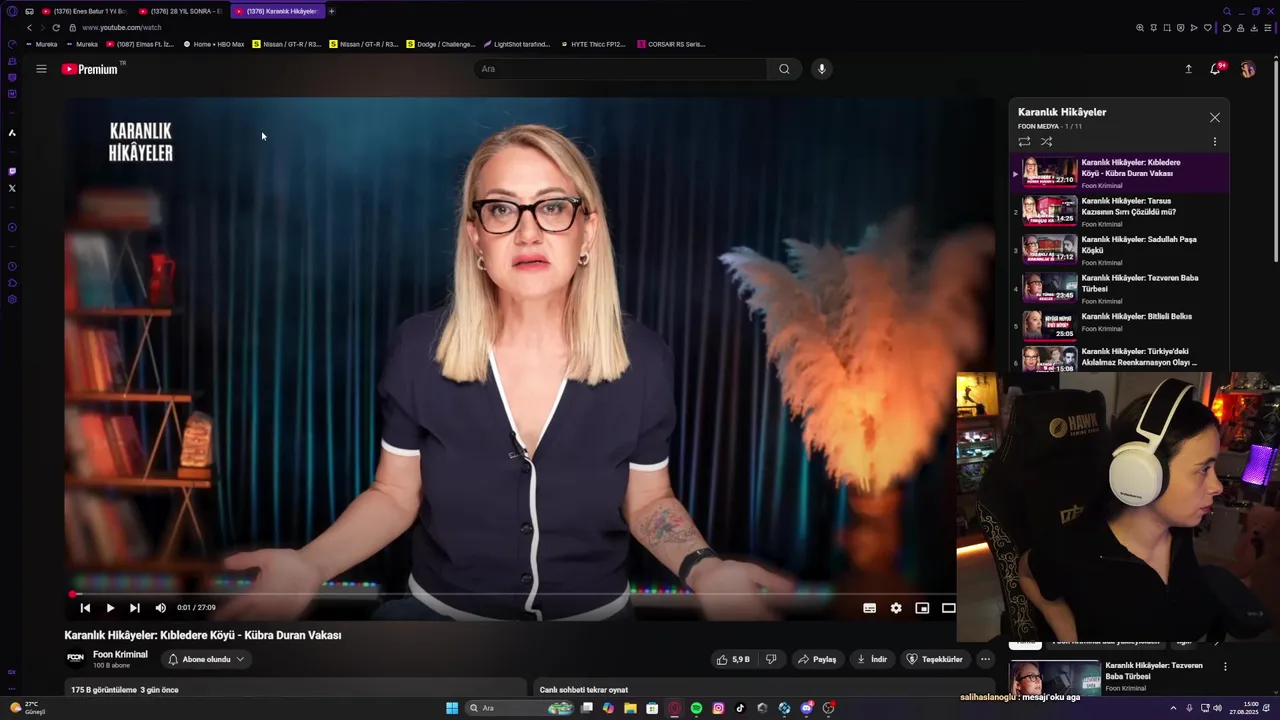Open Twitch icon in browser sidebar

coord(12,171)
